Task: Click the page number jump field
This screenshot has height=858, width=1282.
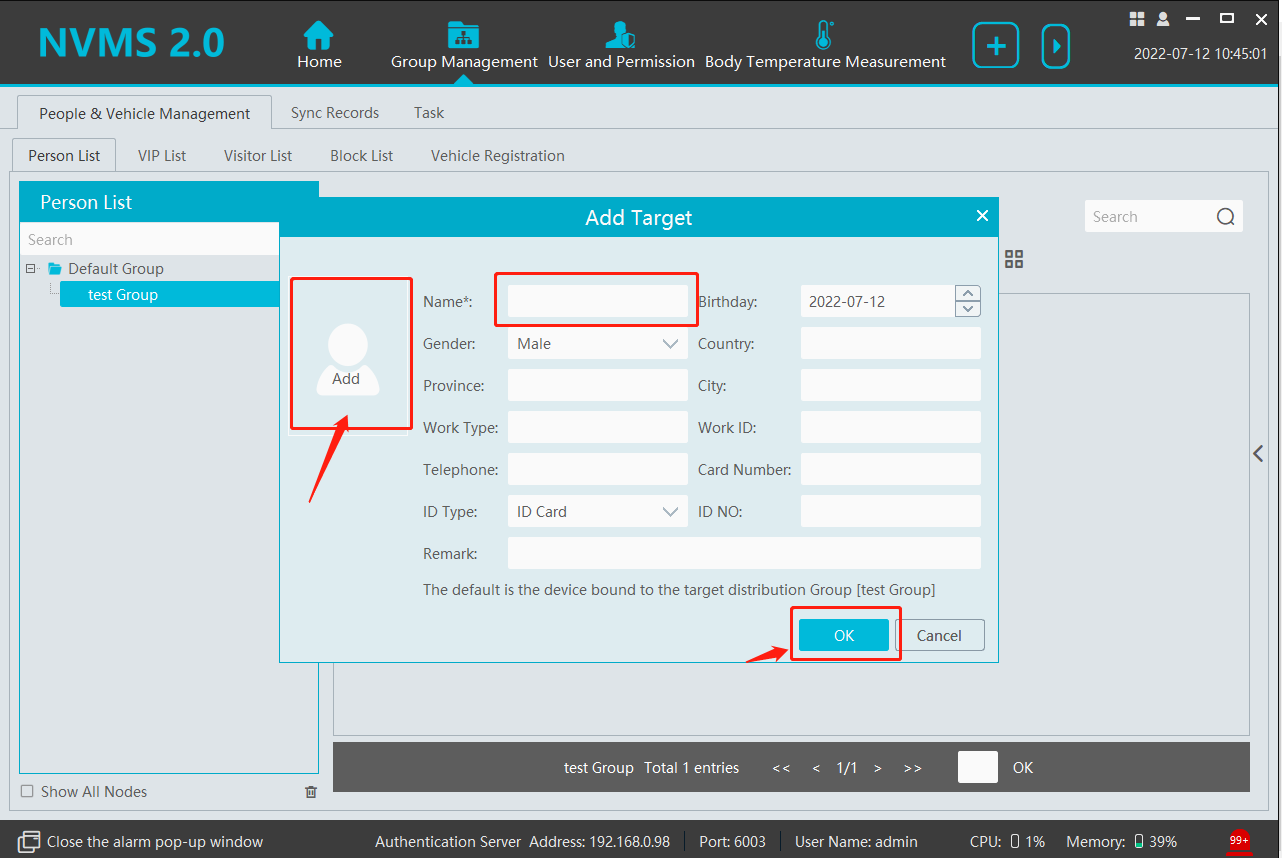Action: pos(978,767)
